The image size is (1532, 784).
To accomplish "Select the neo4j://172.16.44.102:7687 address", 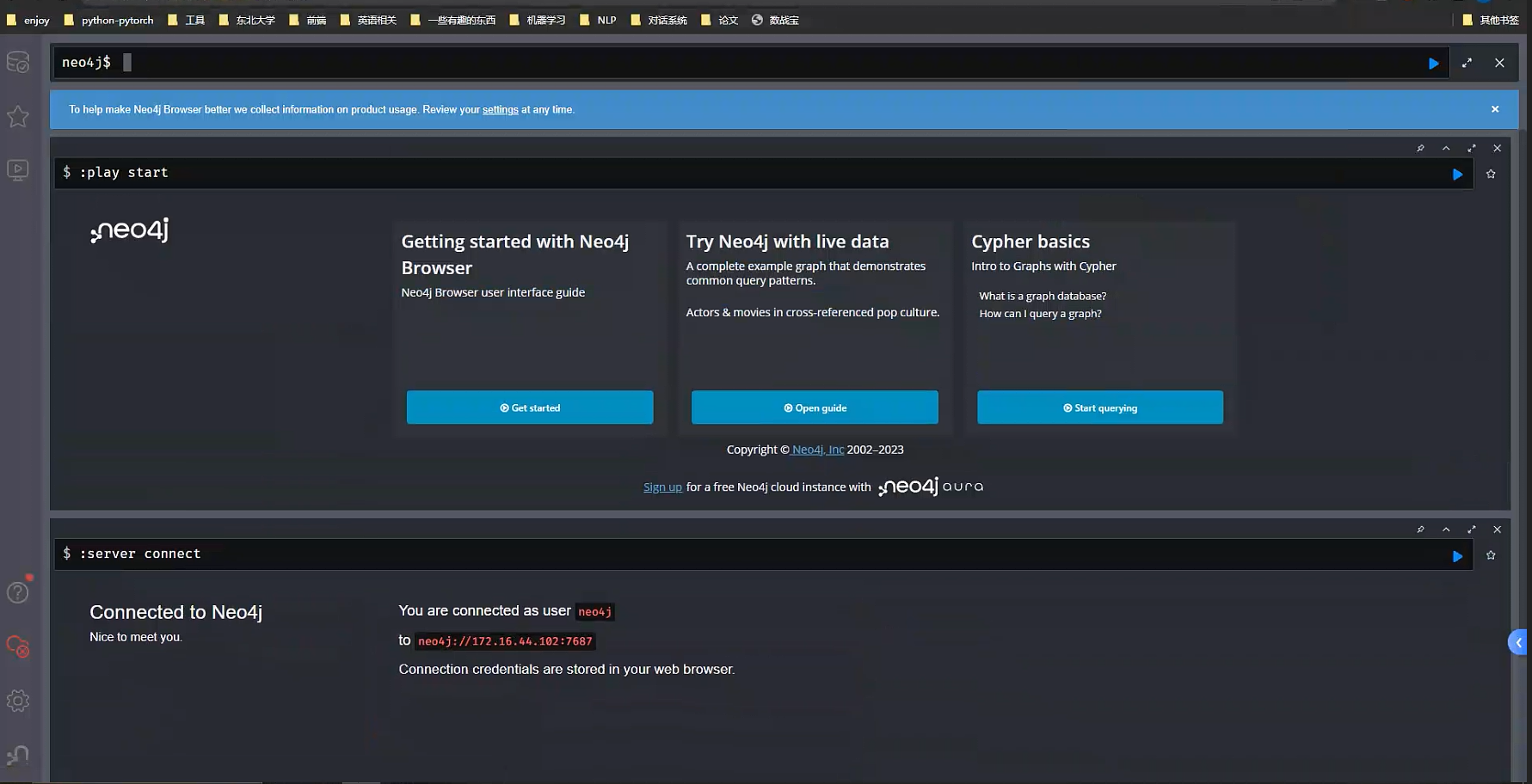I will [x=505, y=641].
